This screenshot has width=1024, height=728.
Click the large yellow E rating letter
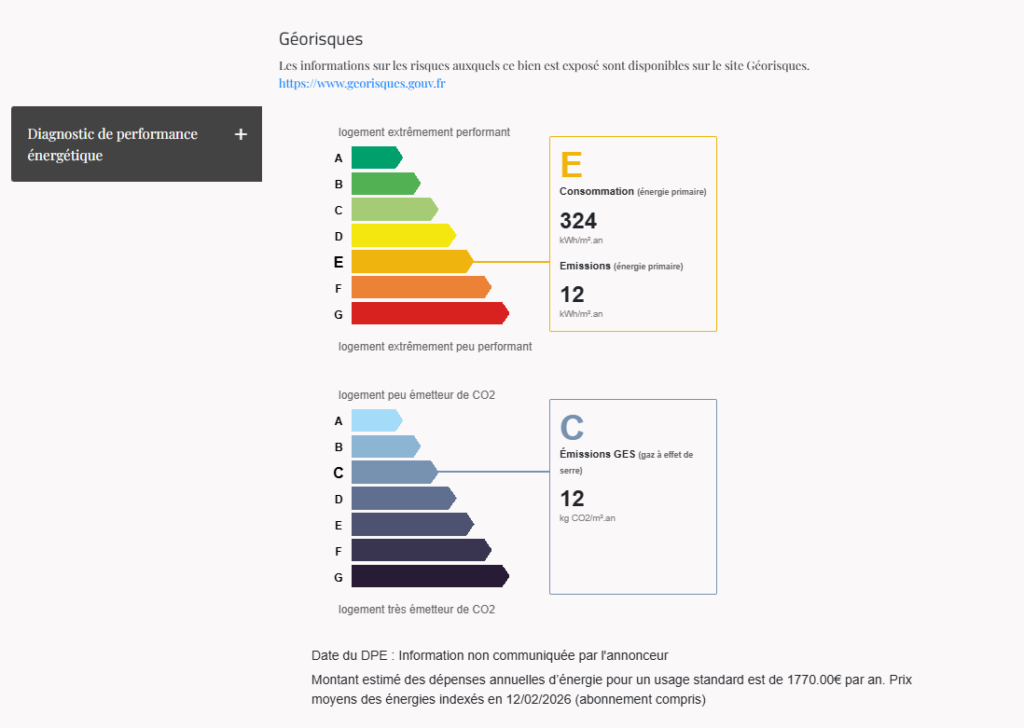tap(571, 165)
